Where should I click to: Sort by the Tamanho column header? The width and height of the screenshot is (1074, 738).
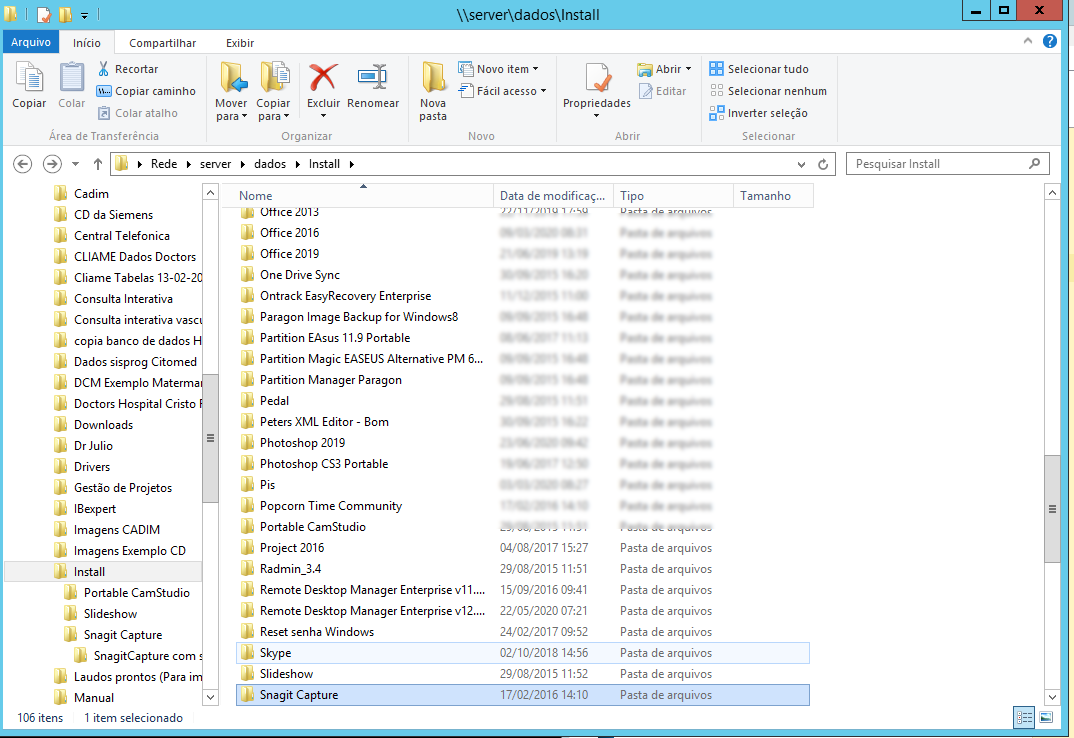773,195
